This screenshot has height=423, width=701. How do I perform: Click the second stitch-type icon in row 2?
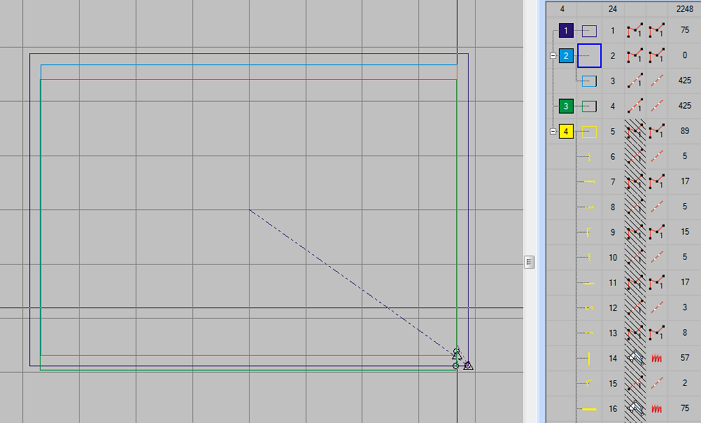(657, 55)
